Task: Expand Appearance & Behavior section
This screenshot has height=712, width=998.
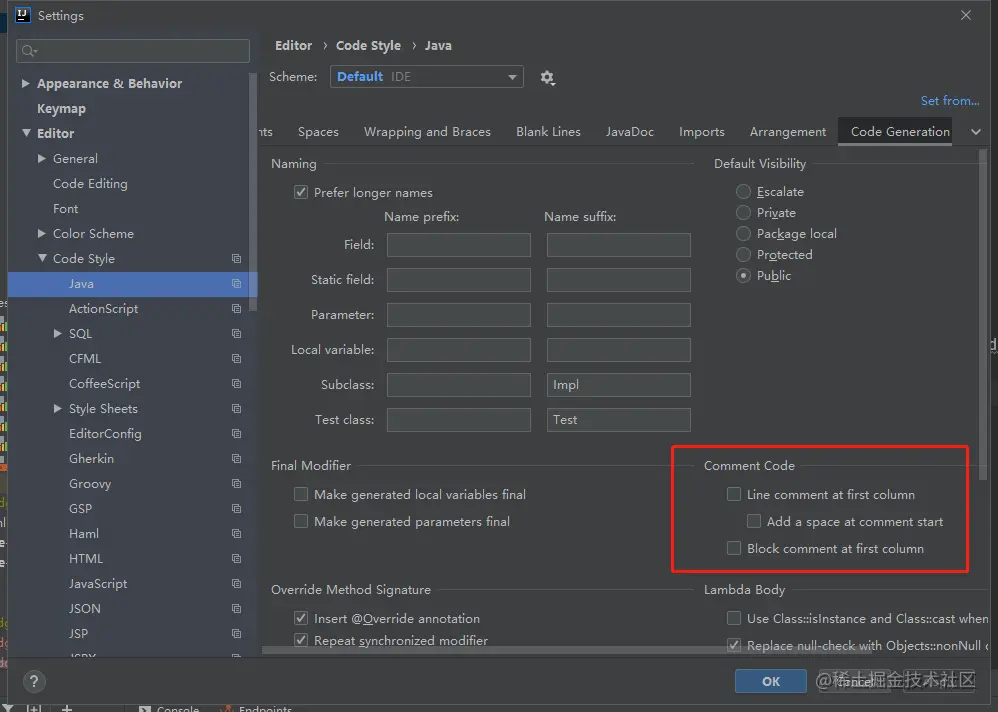Action: (x=25, y=83)
